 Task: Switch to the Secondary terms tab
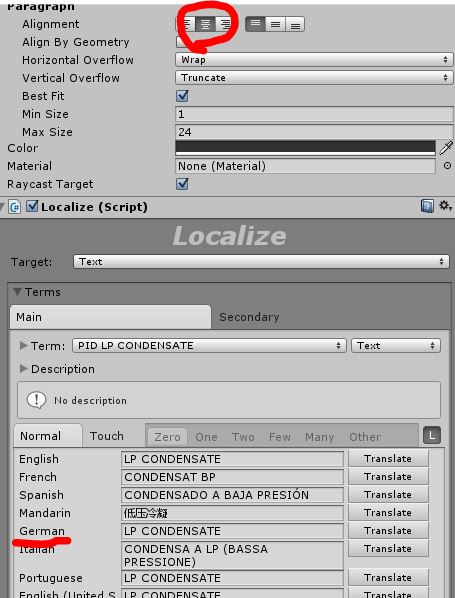tap(249, 317)
